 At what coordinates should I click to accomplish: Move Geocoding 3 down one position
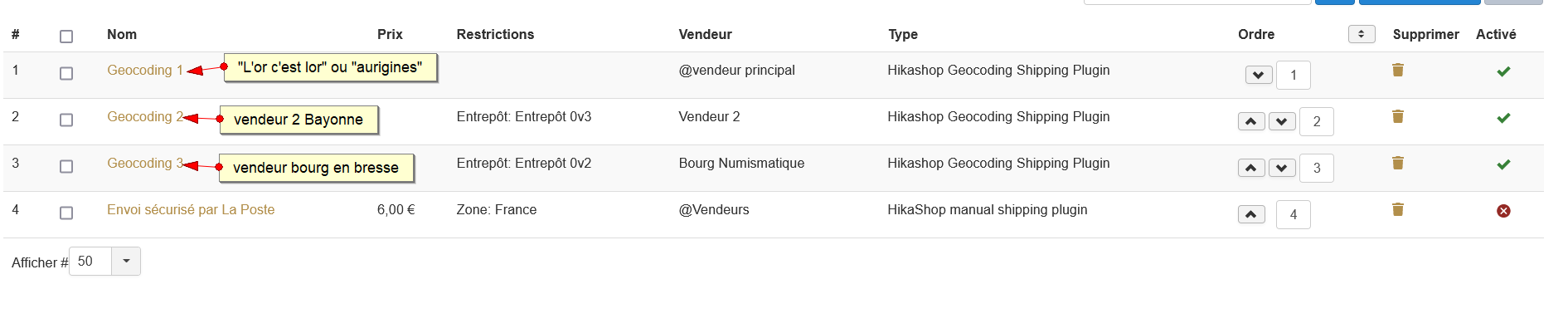pyautogui.click(x=1281, y=168)
